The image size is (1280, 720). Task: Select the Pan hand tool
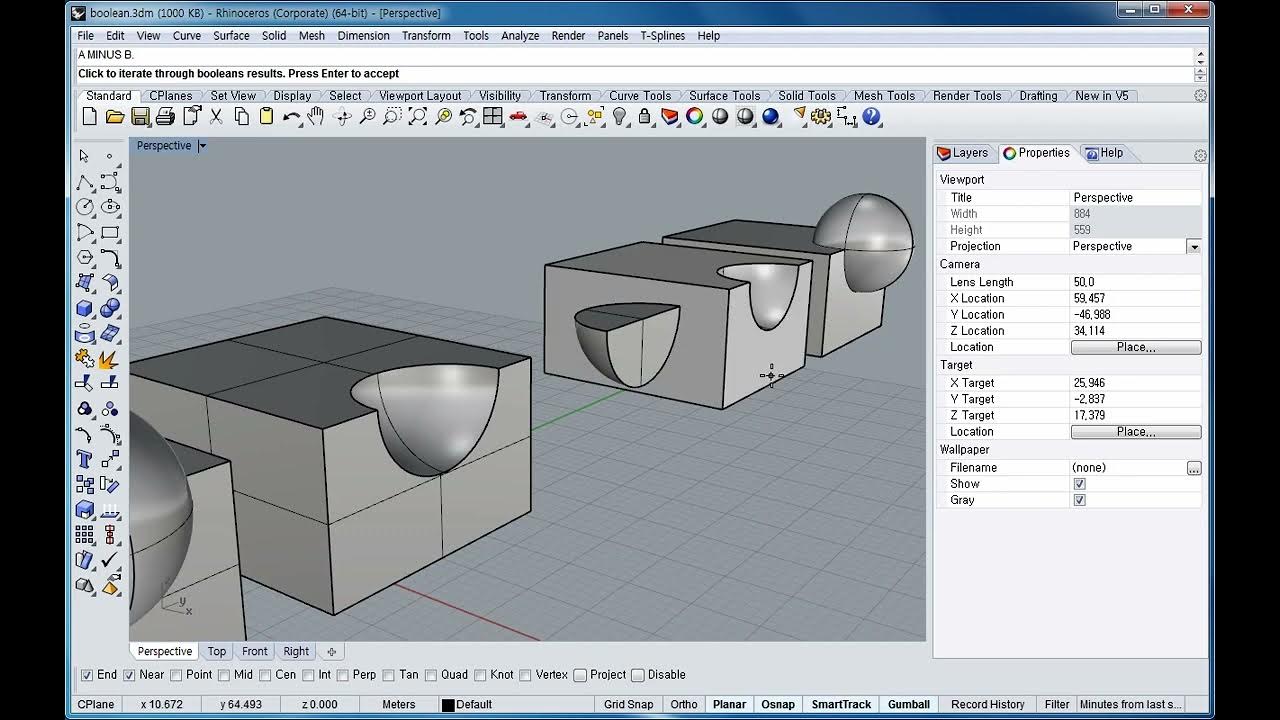317,117
